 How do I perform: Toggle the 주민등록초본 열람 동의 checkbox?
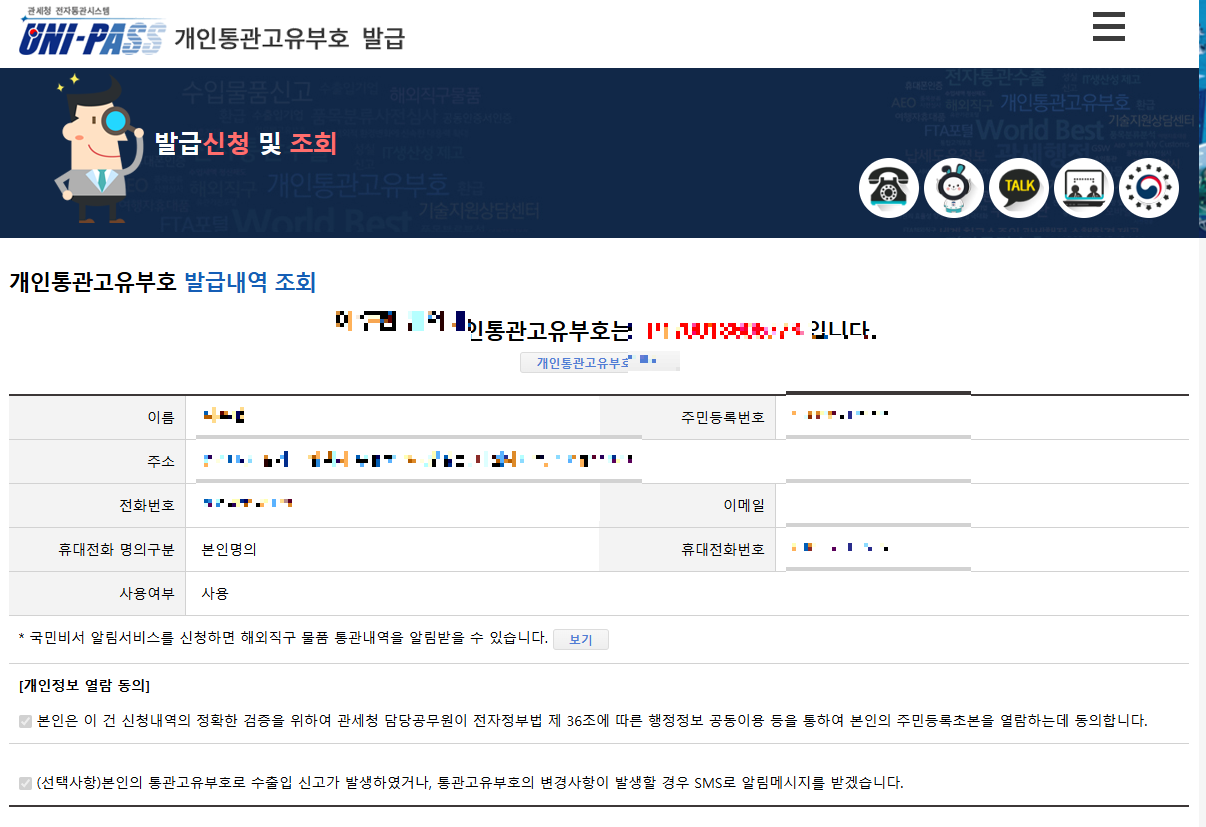[x=25, y=721]
